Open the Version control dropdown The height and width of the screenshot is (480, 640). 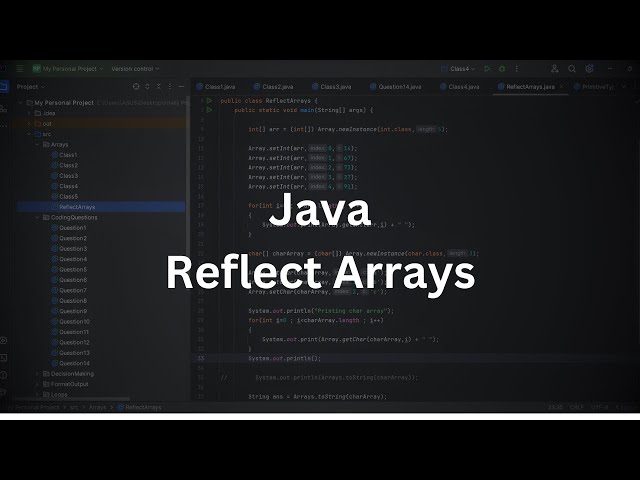(x=135, y=69)
